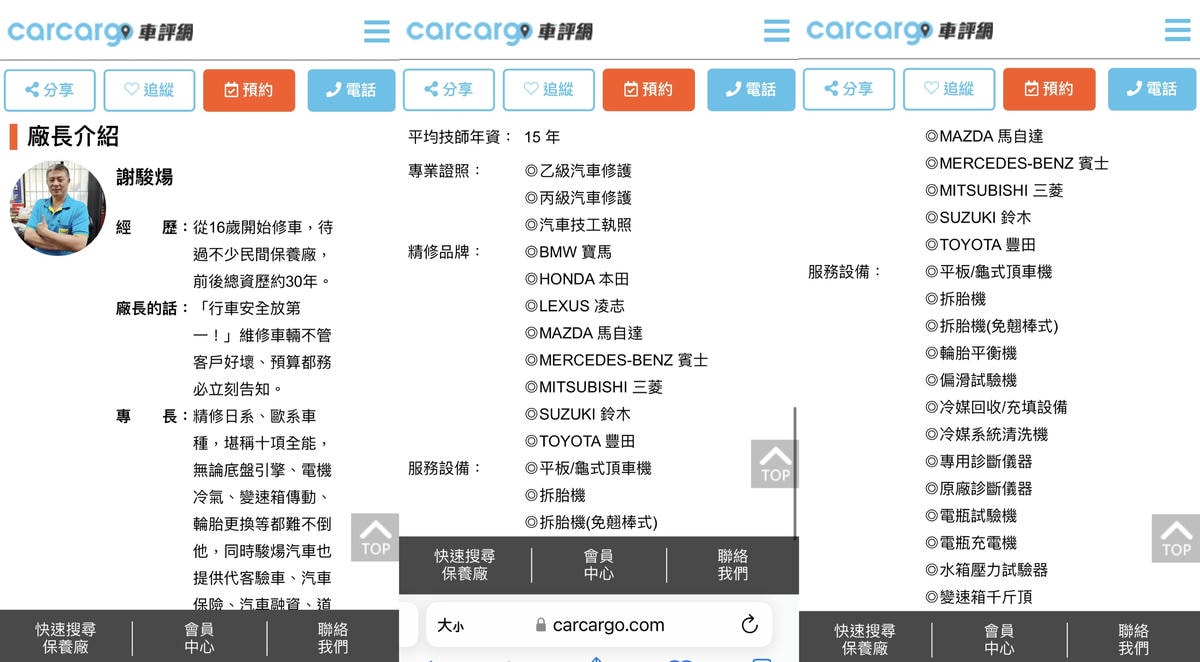Click the manager name 謝駿煬
Image resolution: width=1200 pixels, height=662 pixels.
coord(145,177)
